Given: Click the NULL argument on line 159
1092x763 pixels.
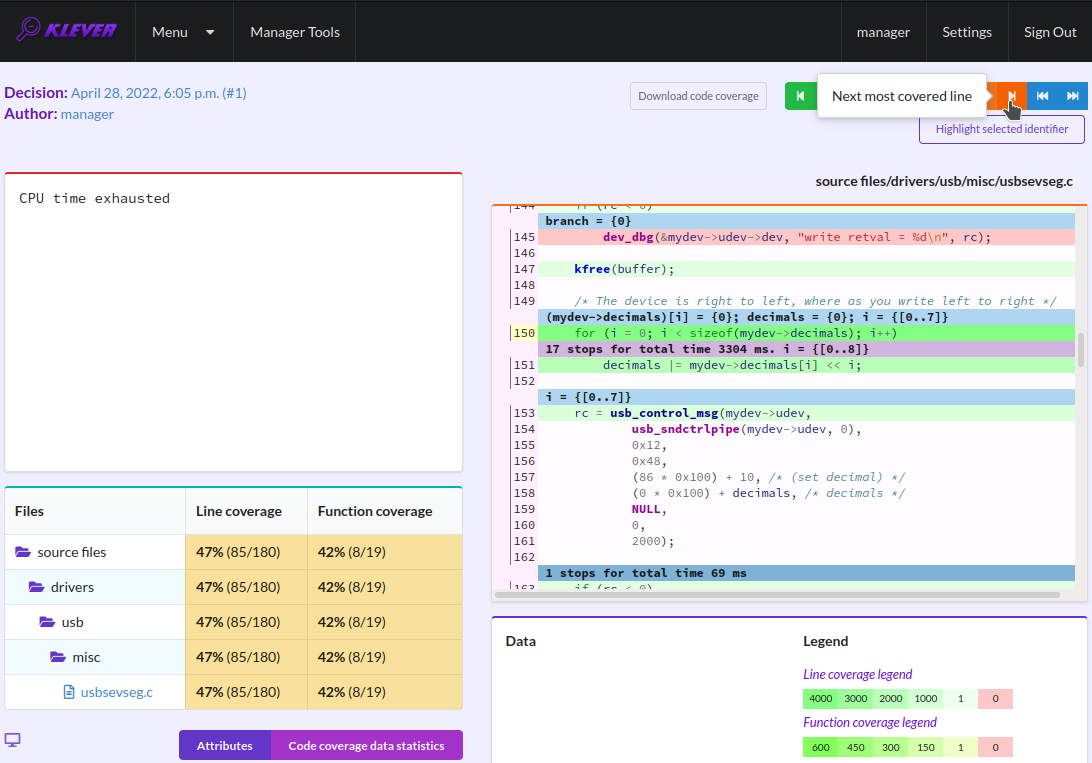Looking at the screenshot, I should point(646,509).
